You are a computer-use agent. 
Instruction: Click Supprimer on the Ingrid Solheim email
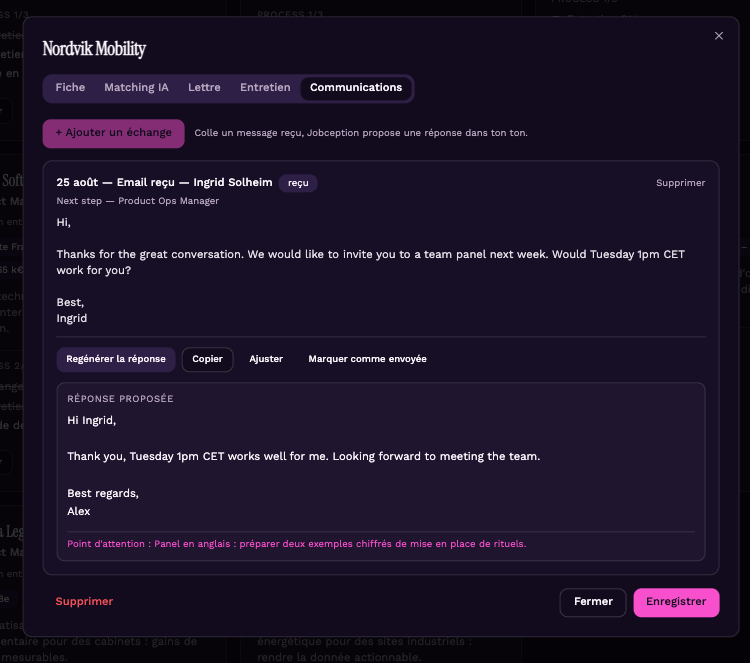click(x=680, y=183)
